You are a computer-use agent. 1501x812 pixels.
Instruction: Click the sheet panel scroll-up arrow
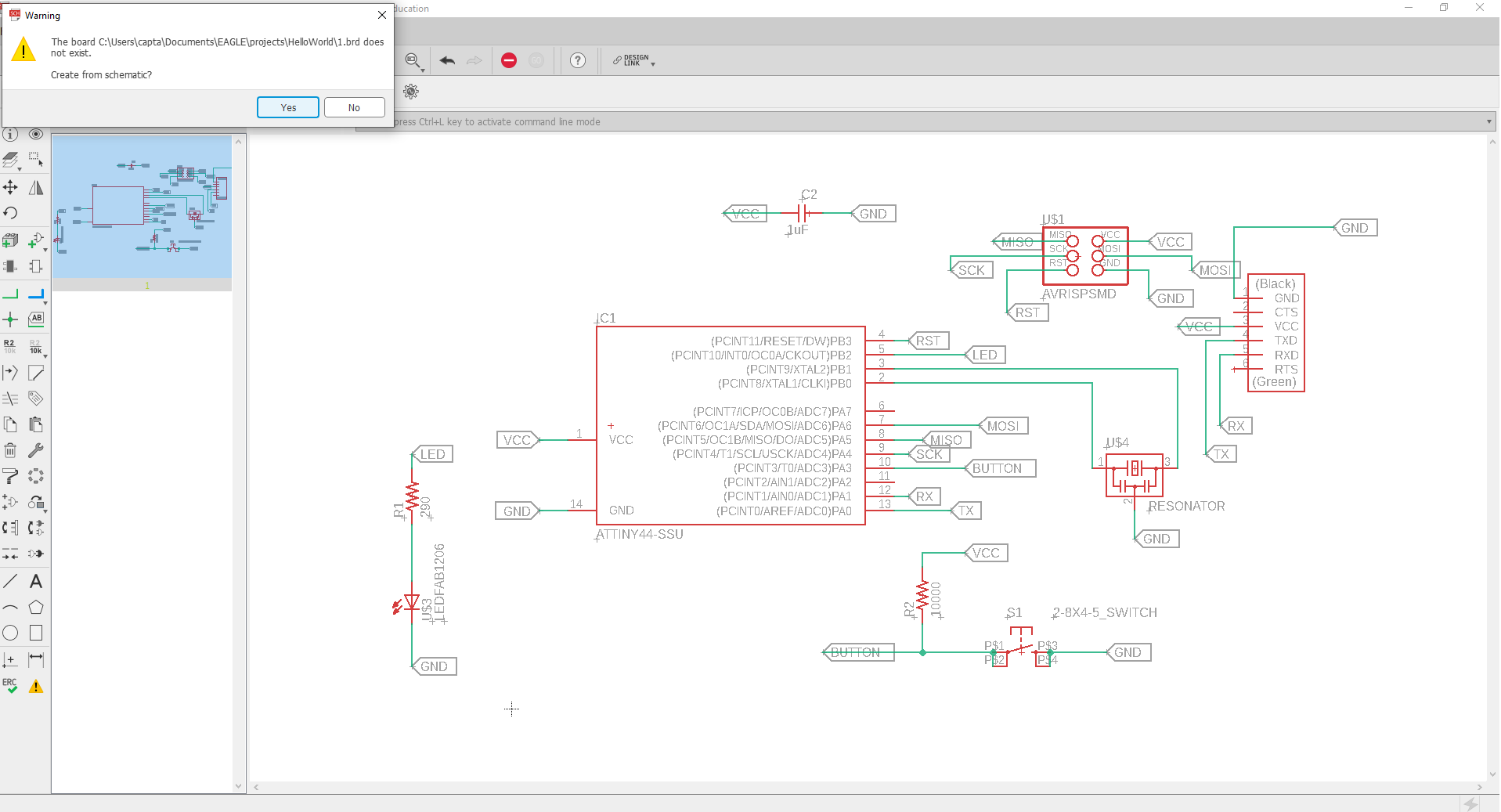tap(239, 142)
